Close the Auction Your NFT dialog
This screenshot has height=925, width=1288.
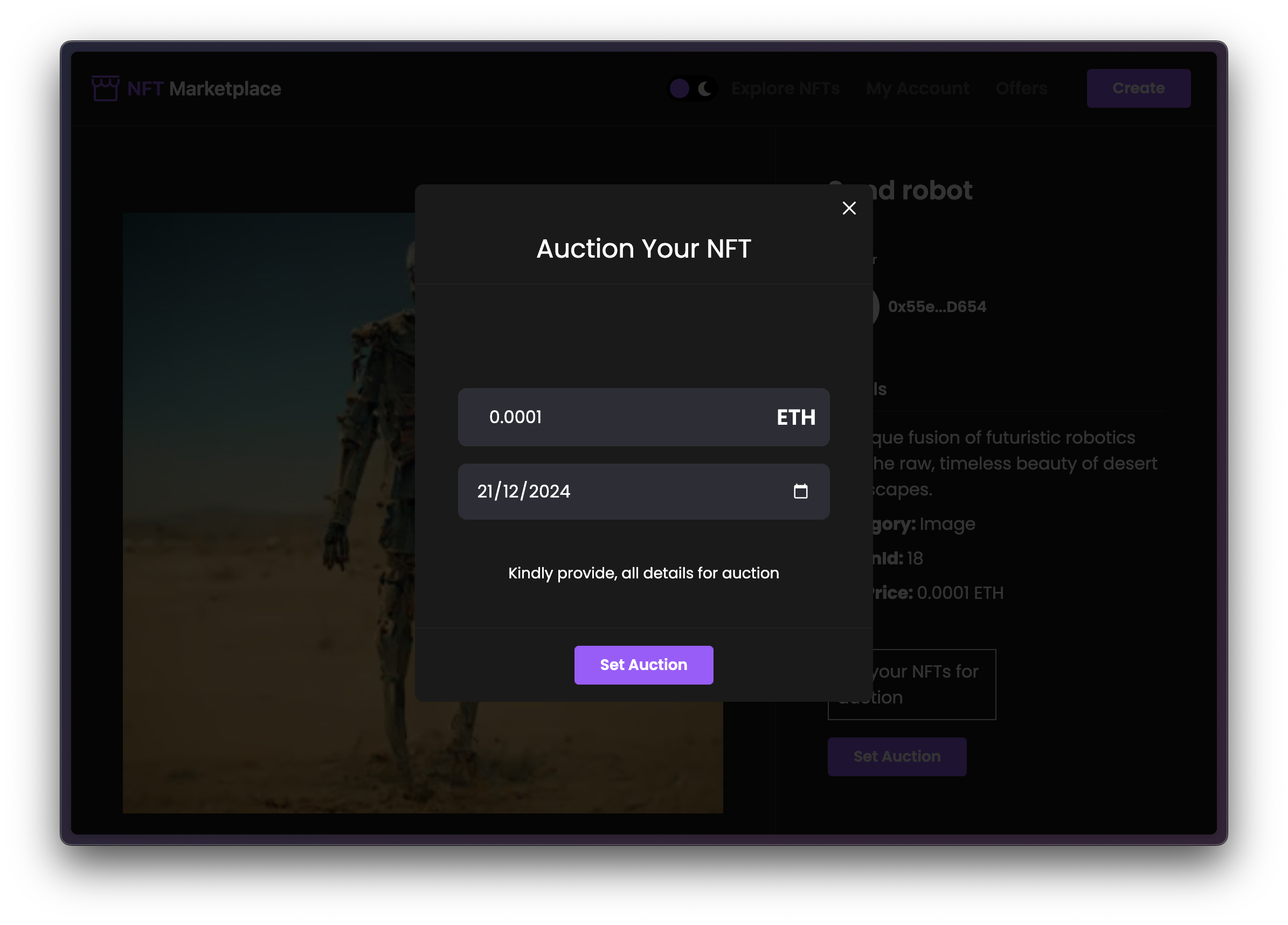coord(849,208)
